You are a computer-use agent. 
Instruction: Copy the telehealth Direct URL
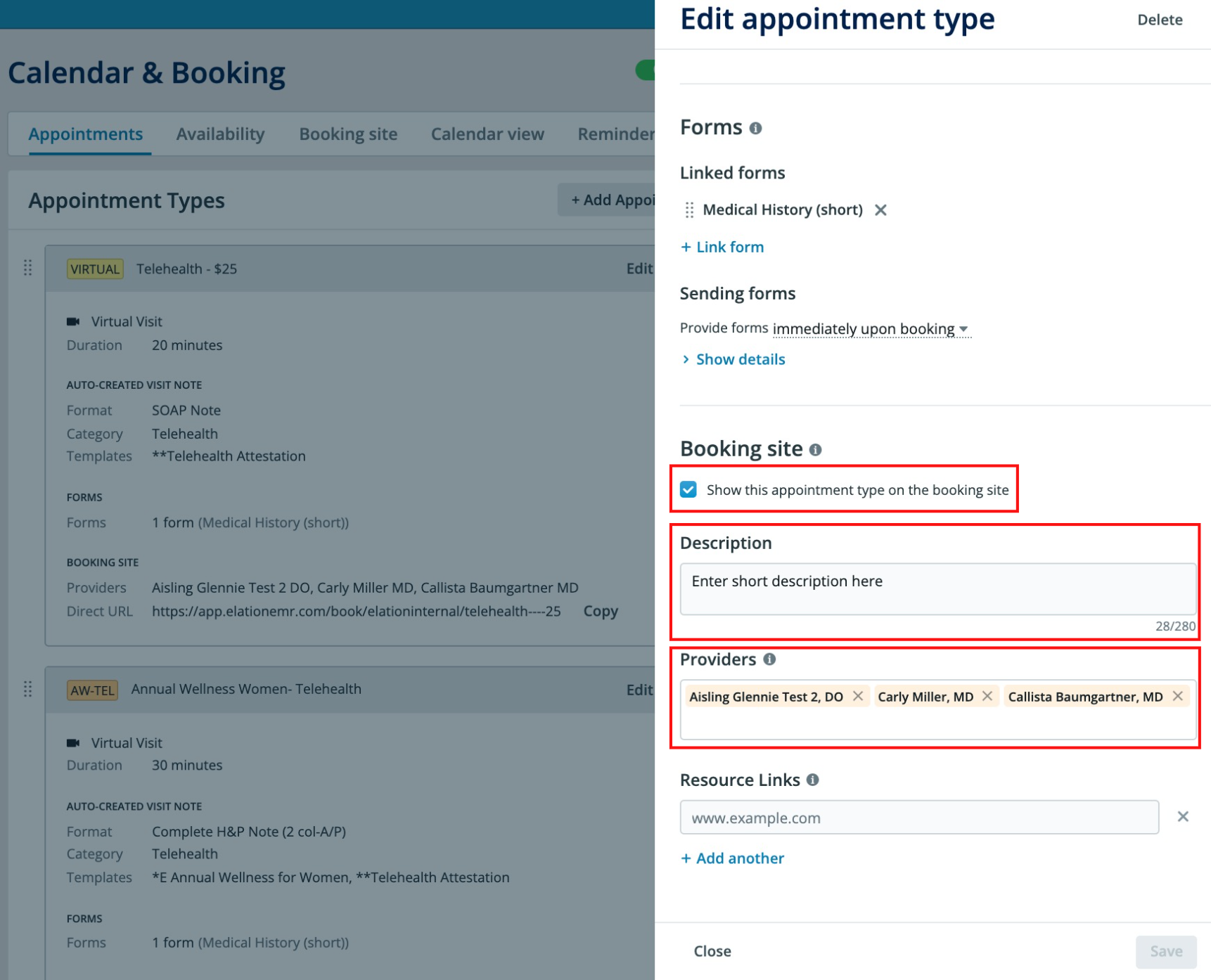600,611
